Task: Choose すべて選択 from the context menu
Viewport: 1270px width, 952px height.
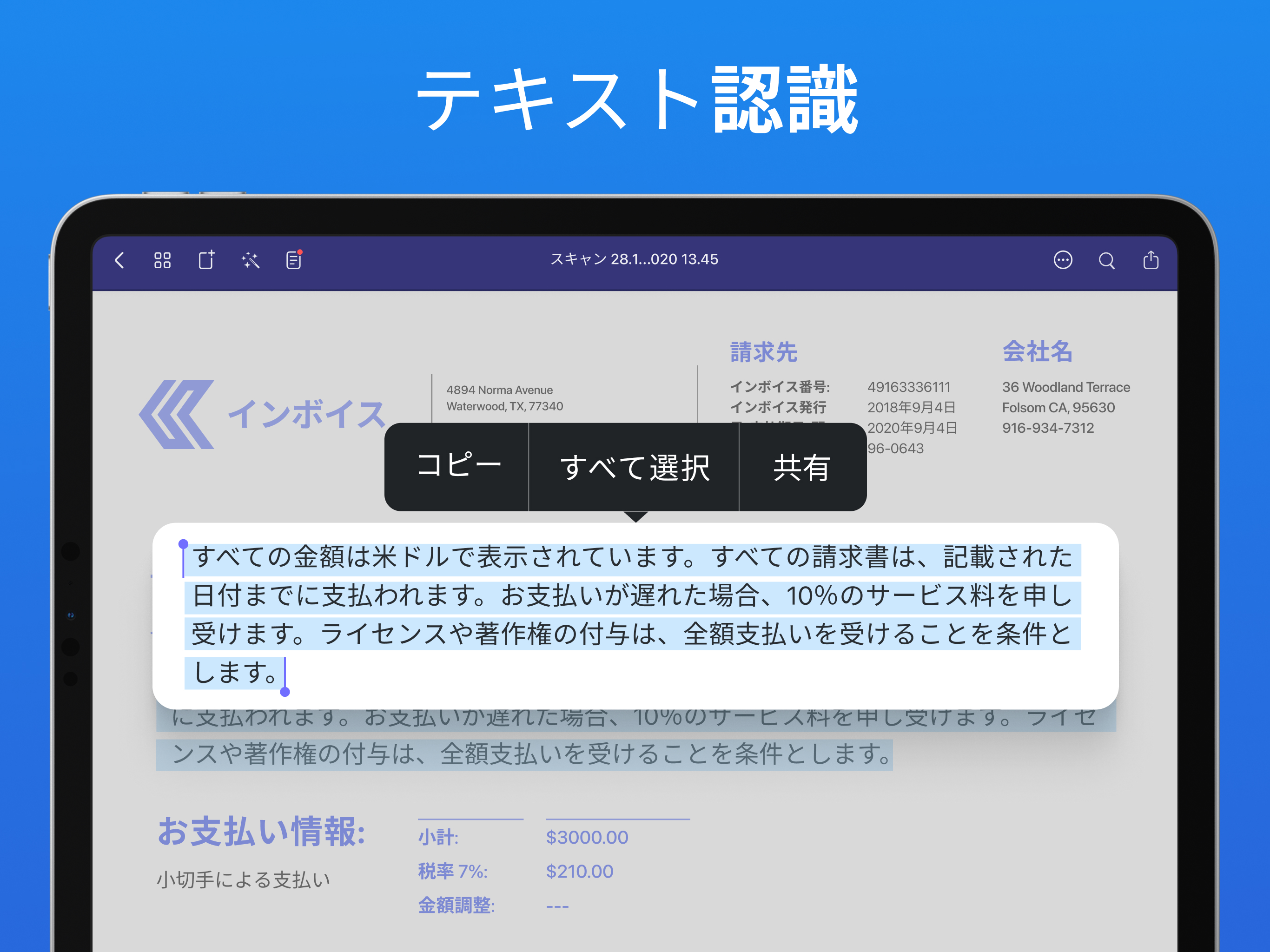Action: 635,466
